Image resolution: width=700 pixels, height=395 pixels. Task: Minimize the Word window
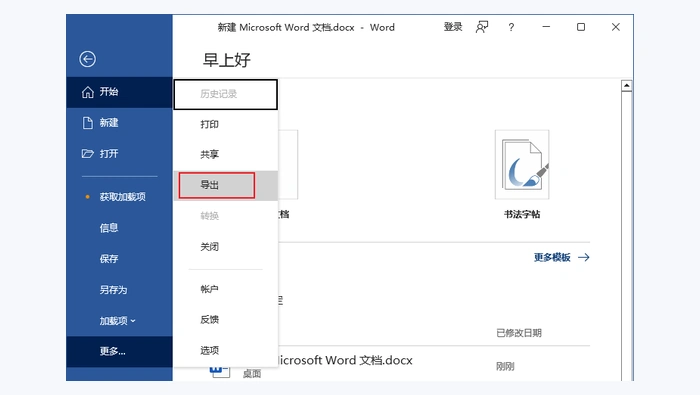click(x=546, y=27)
